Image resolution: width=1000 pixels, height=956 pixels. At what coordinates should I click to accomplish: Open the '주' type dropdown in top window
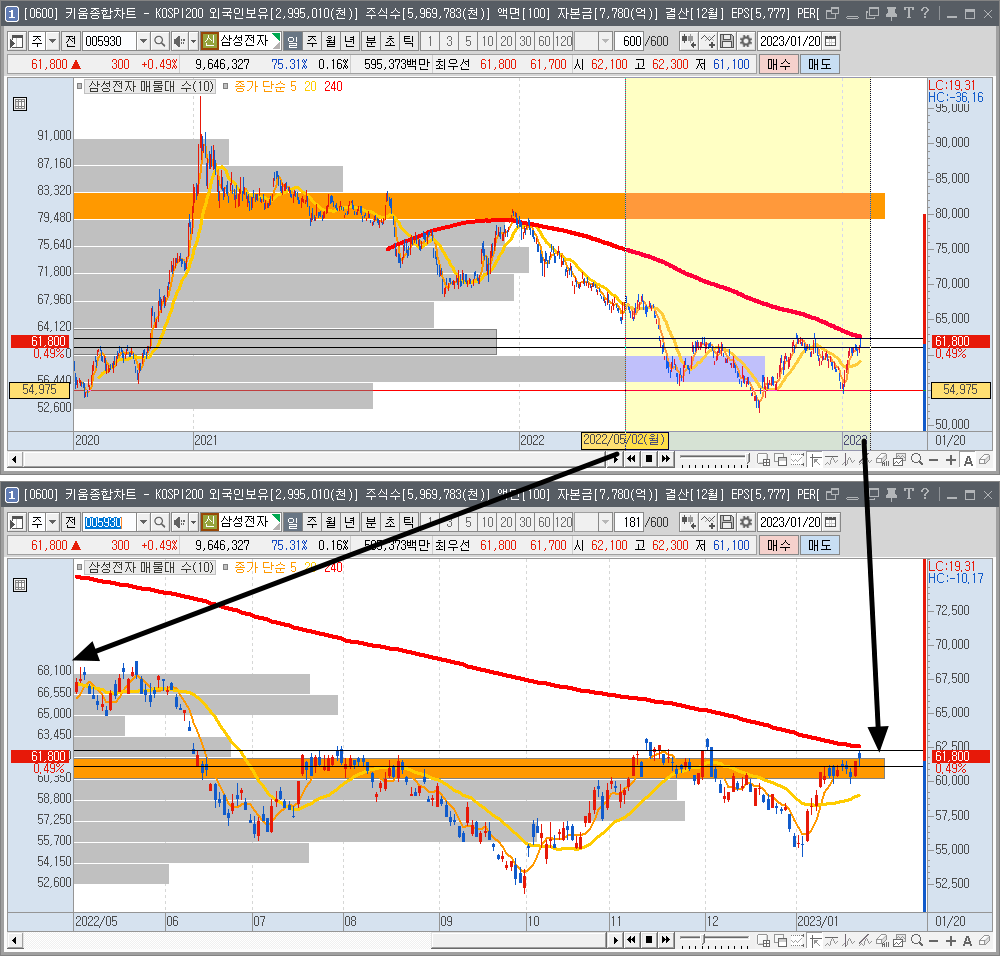pyautogui.click(x=53, y=41)
